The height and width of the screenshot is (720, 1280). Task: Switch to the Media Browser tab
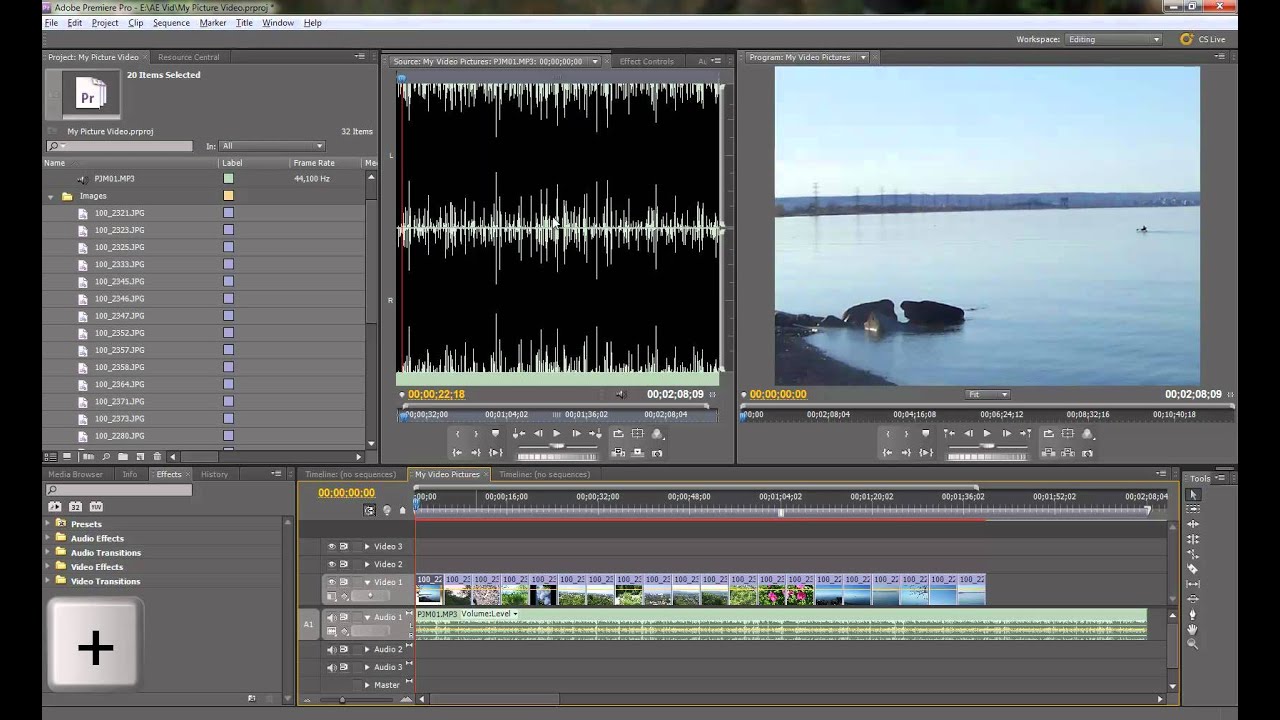[x=75, y=474]
